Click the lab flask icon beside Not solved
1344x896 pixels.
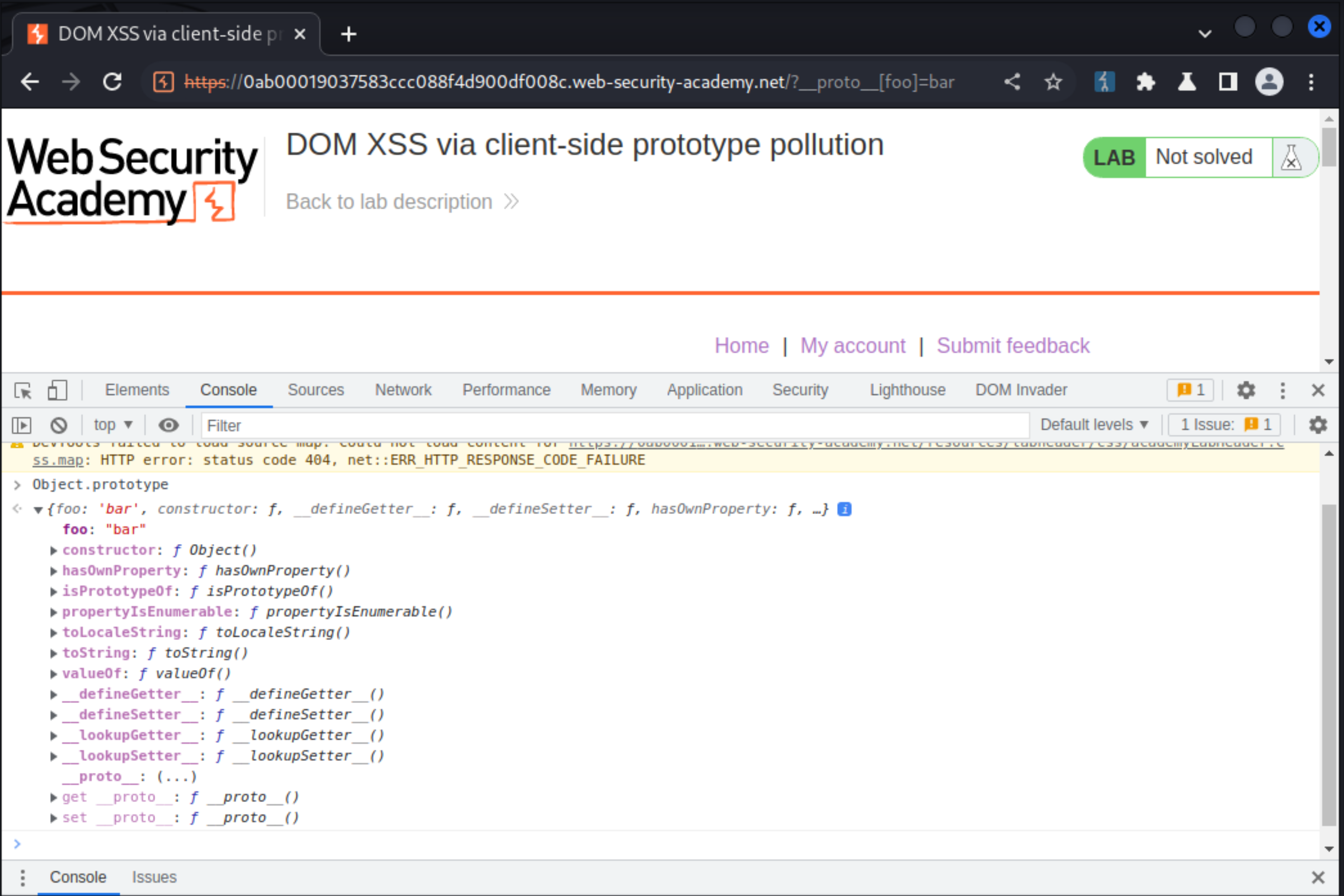(1291, 157)
